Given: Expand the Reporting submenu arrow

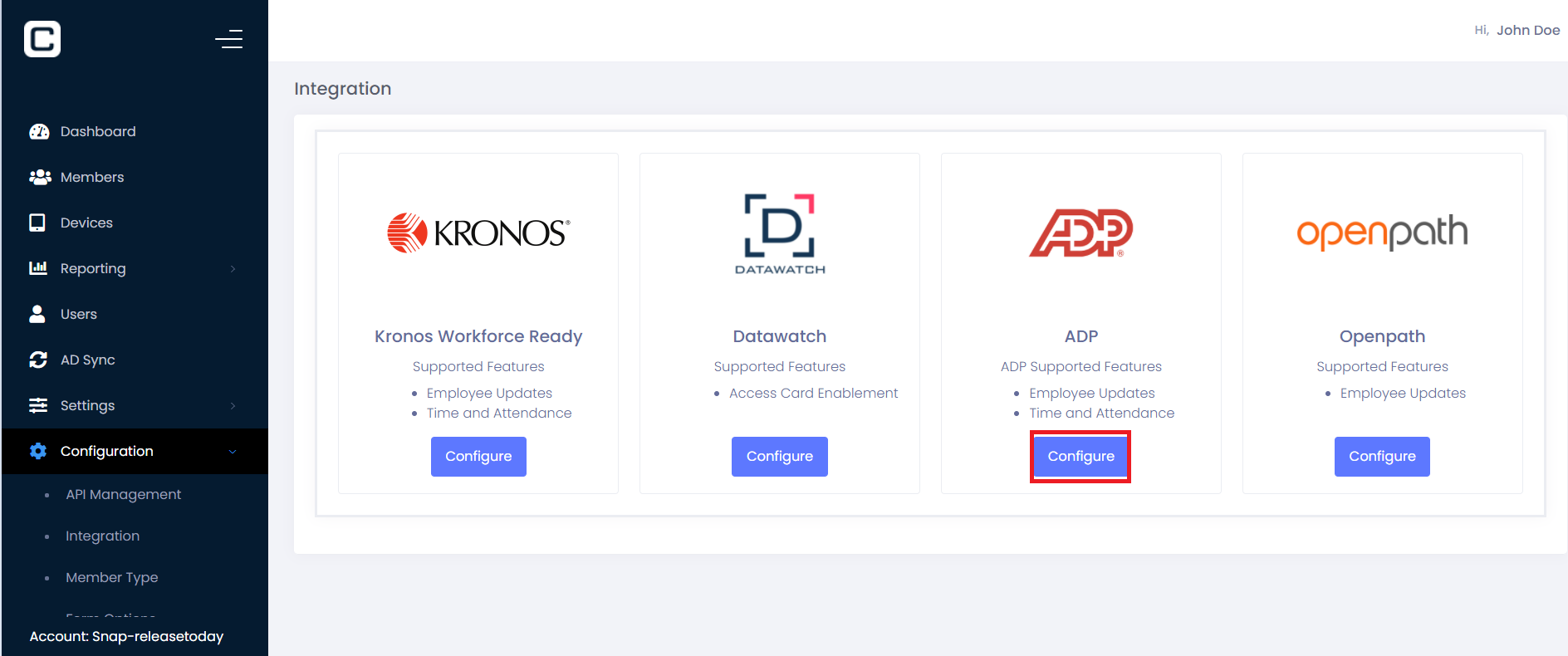Looking at the screenshot, I should click(x=233, y=268).
